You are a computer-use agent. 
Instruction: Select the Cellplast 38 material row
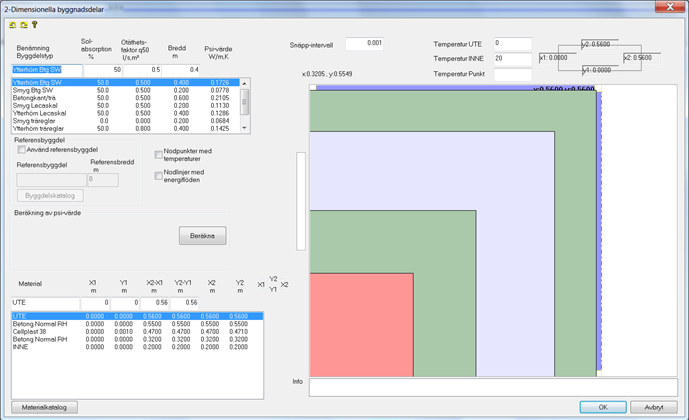[137, 332]
